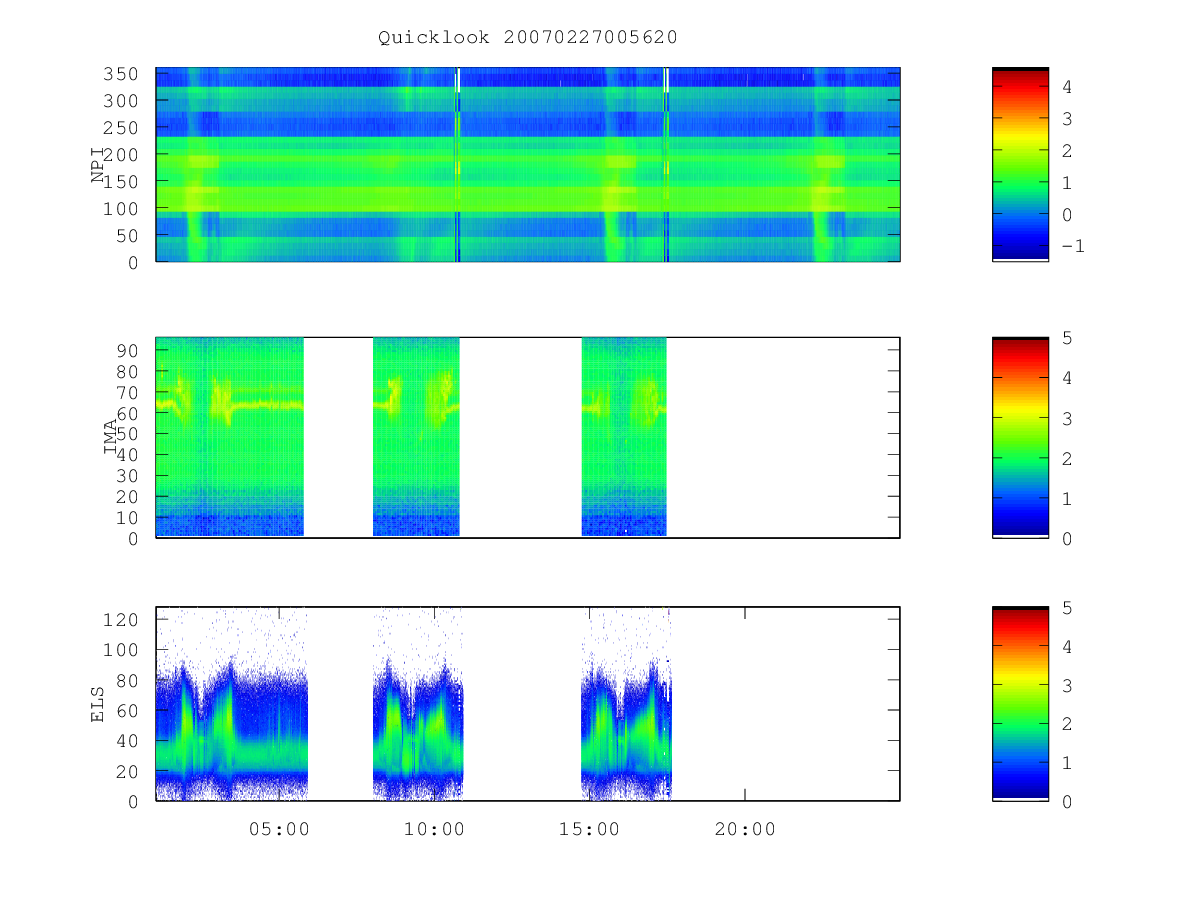
Task: Select the ELS axis label
Action: coord(98,704)
